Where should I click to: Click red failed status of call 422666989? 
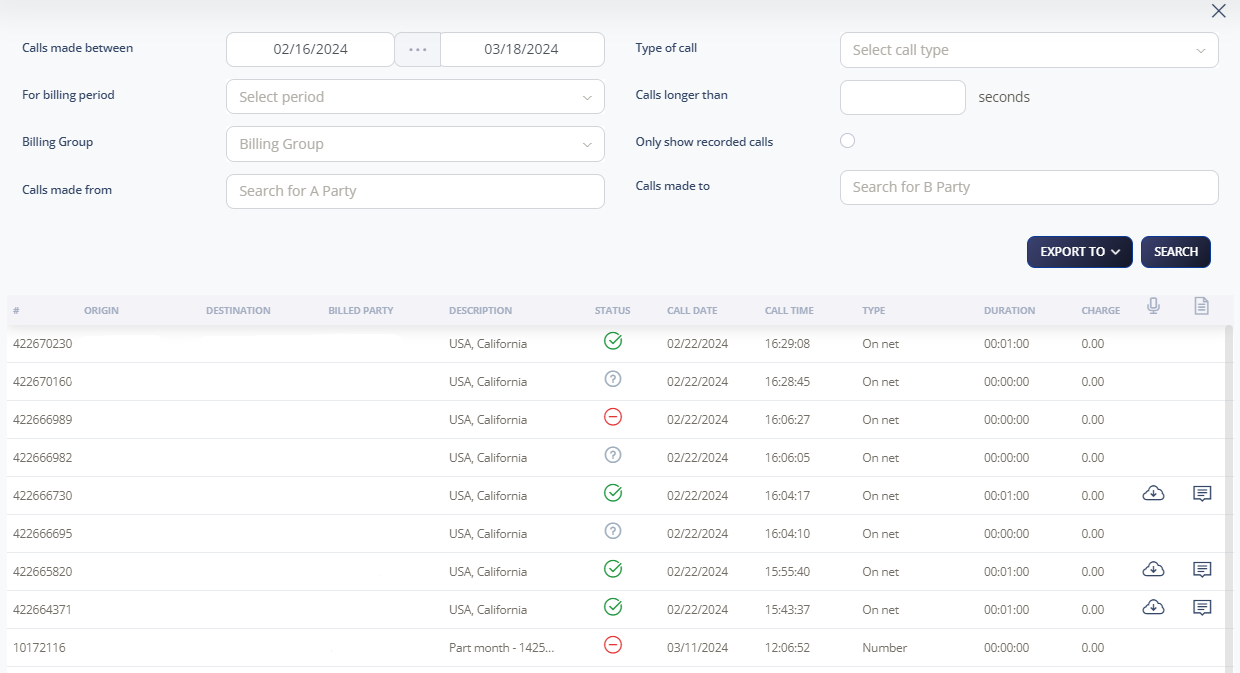[613, 418]
